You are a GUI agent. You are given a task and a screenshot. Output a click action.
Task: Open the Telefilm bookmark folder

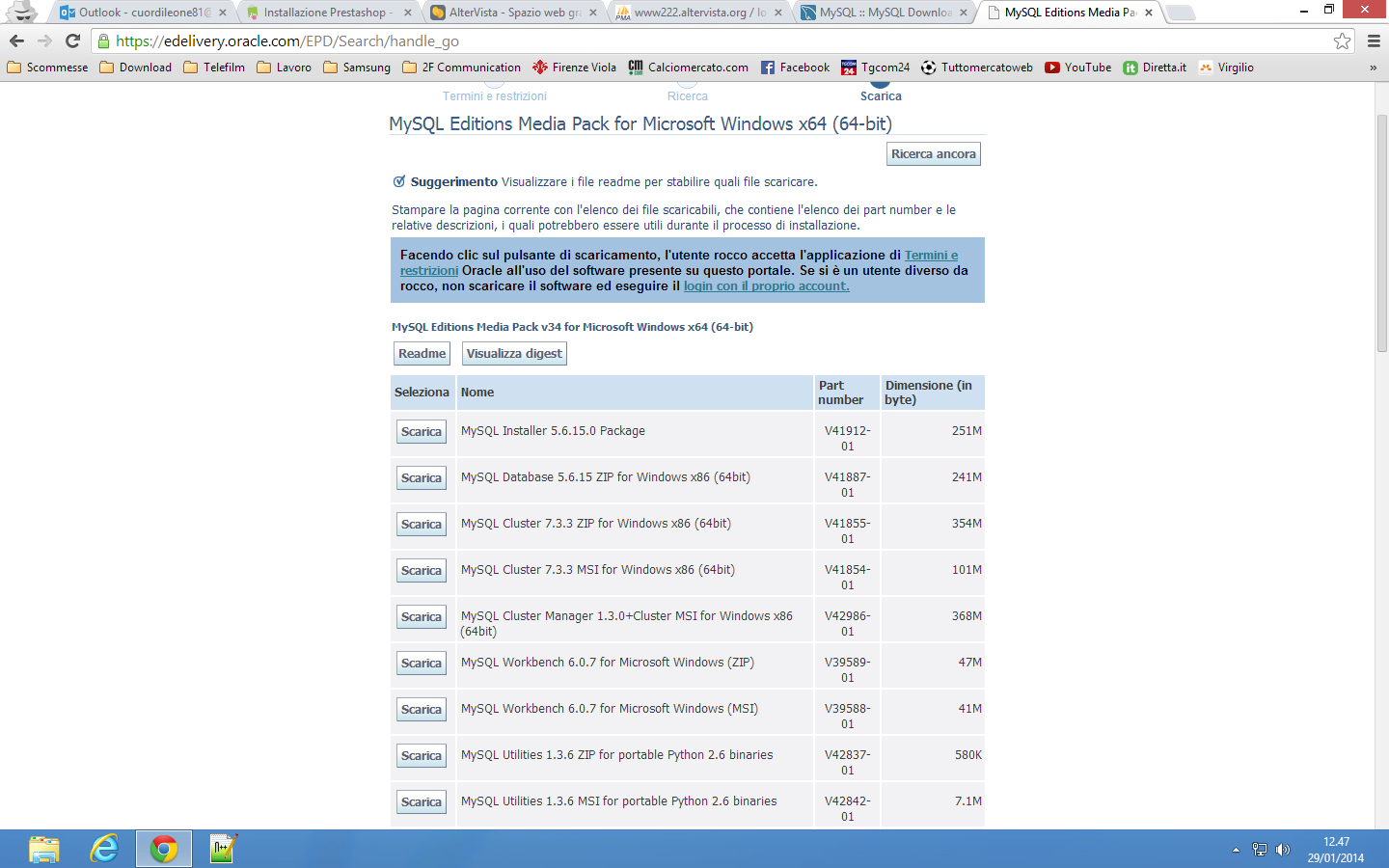(214, 68)
